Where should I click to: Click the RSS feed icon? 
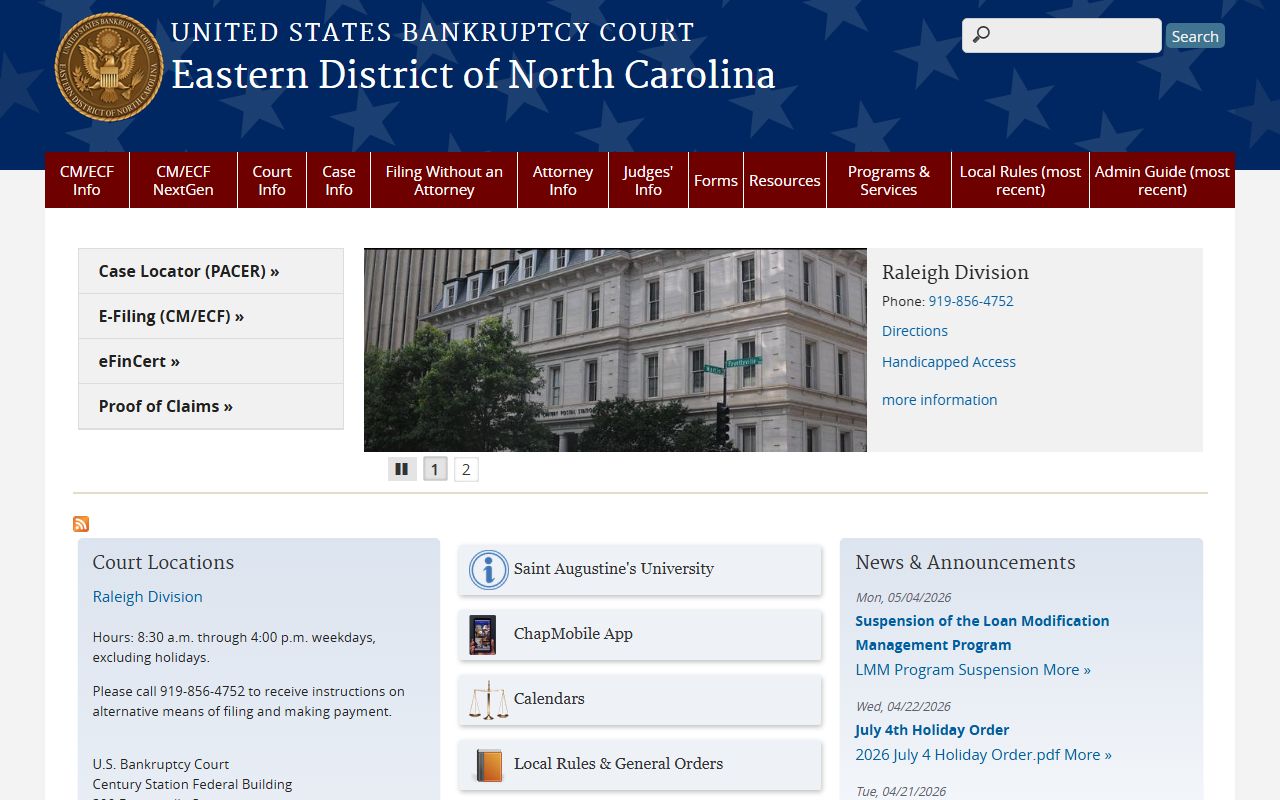click(81, 524)
